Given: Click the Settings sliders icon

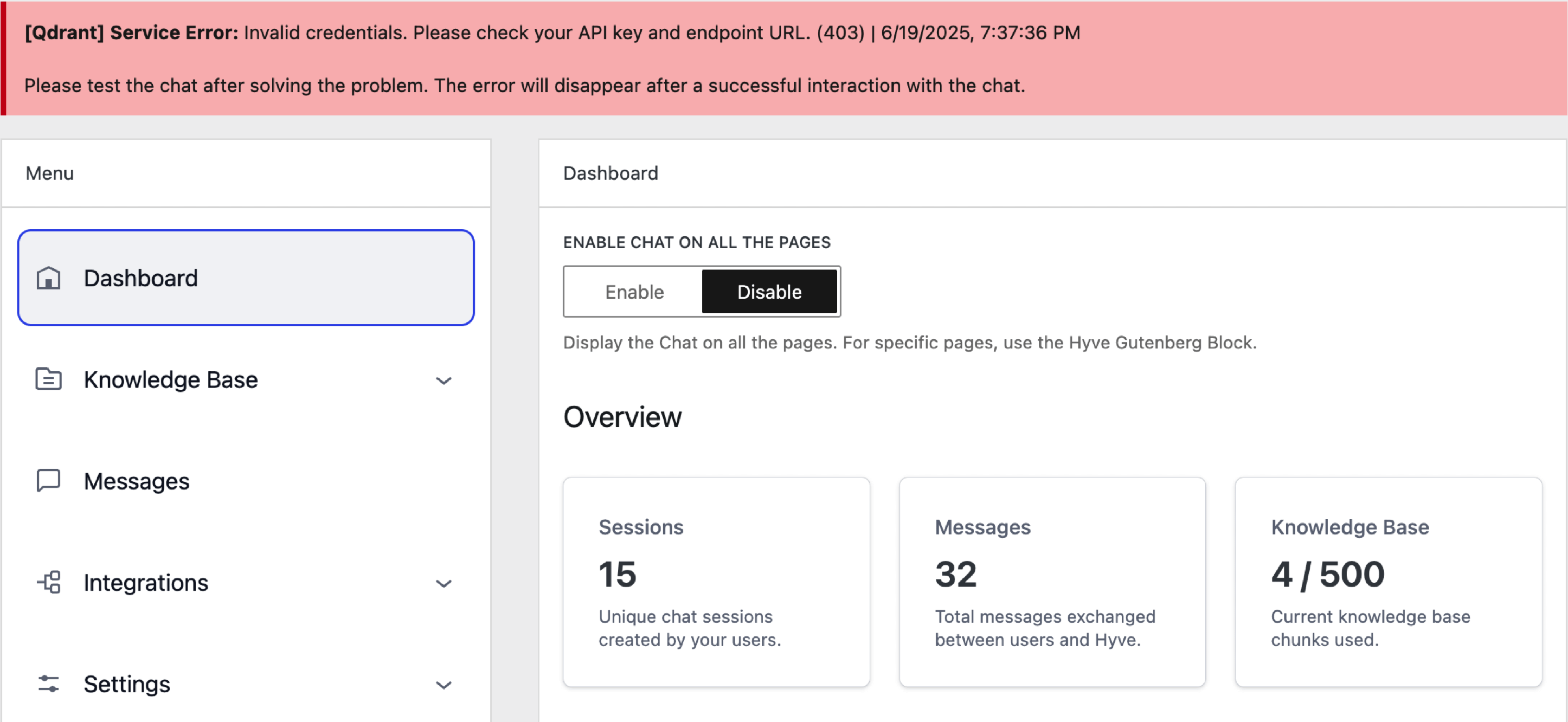Looking at the screenshot, I should tap(48, 684).
